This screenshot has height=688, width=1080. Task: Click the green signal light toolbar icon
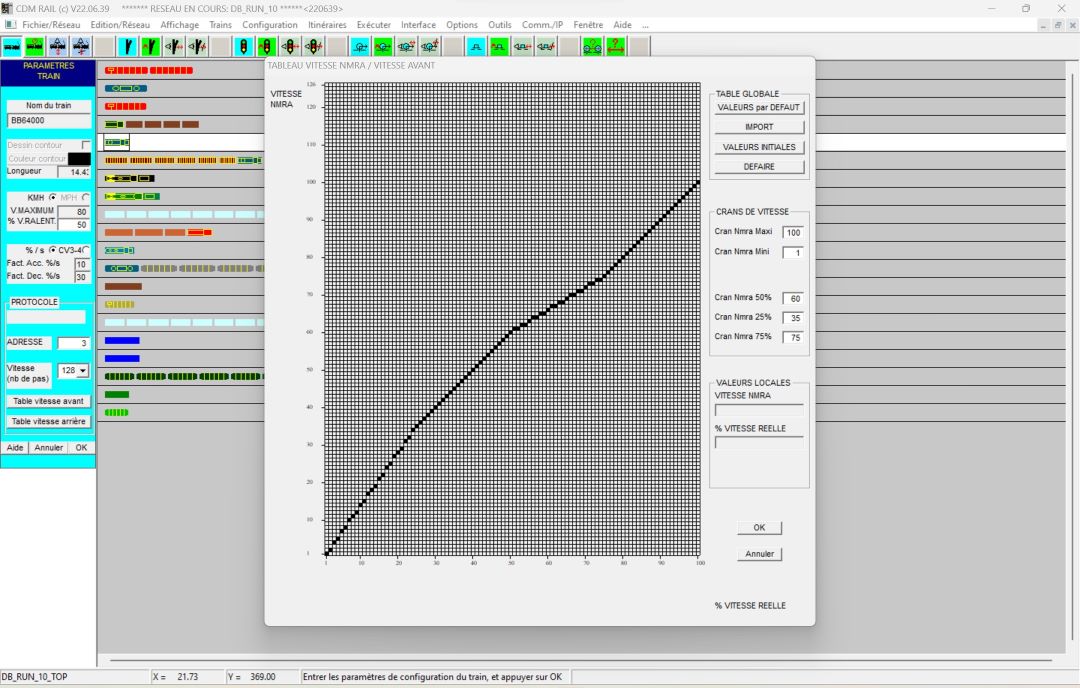coord(267,46)
